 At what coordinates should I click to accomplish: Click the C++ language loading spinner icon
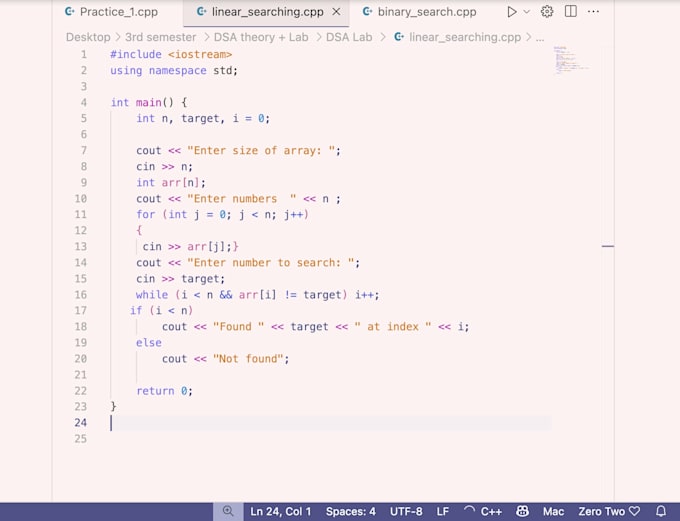469,511
